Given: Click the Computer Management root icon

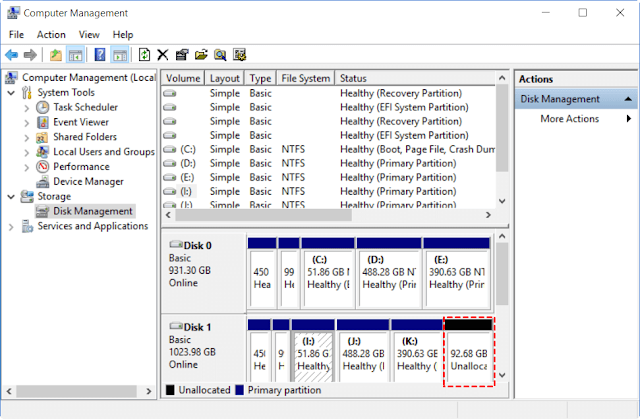Looking at the screenshot, I should pyautogui.click(x=11, y=78).
